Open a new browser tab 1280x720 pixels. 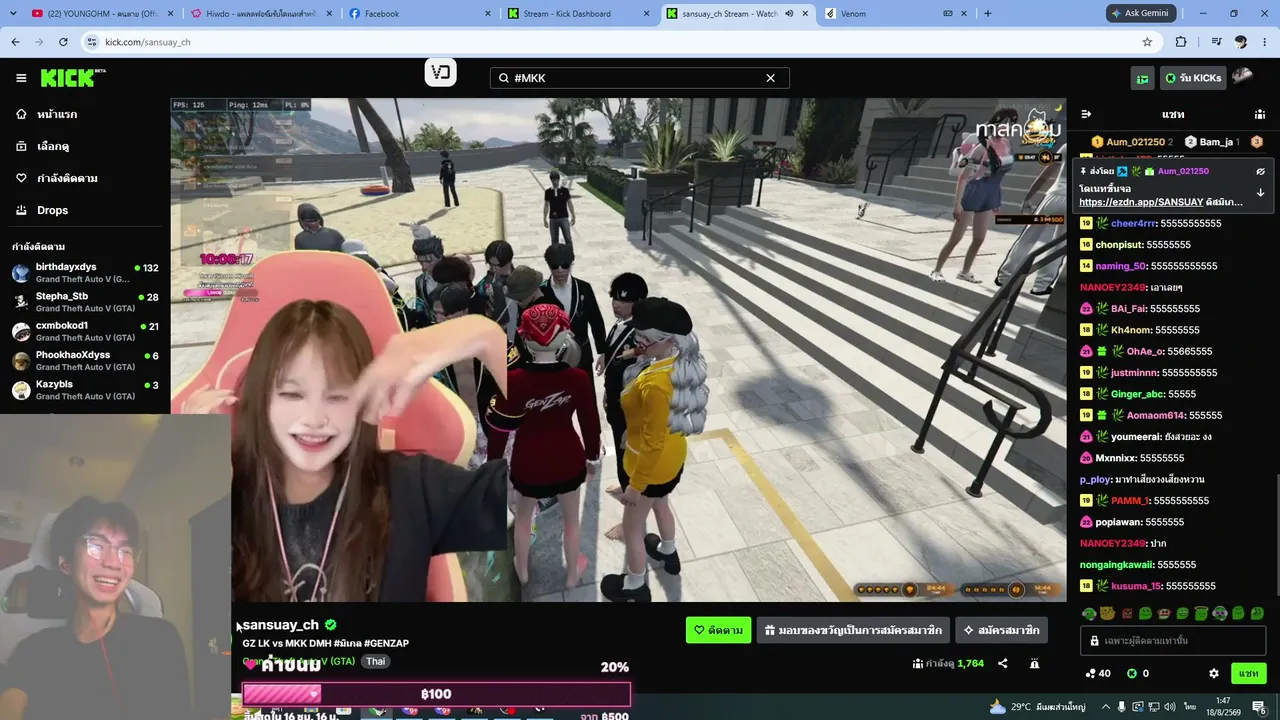point(988,14)
